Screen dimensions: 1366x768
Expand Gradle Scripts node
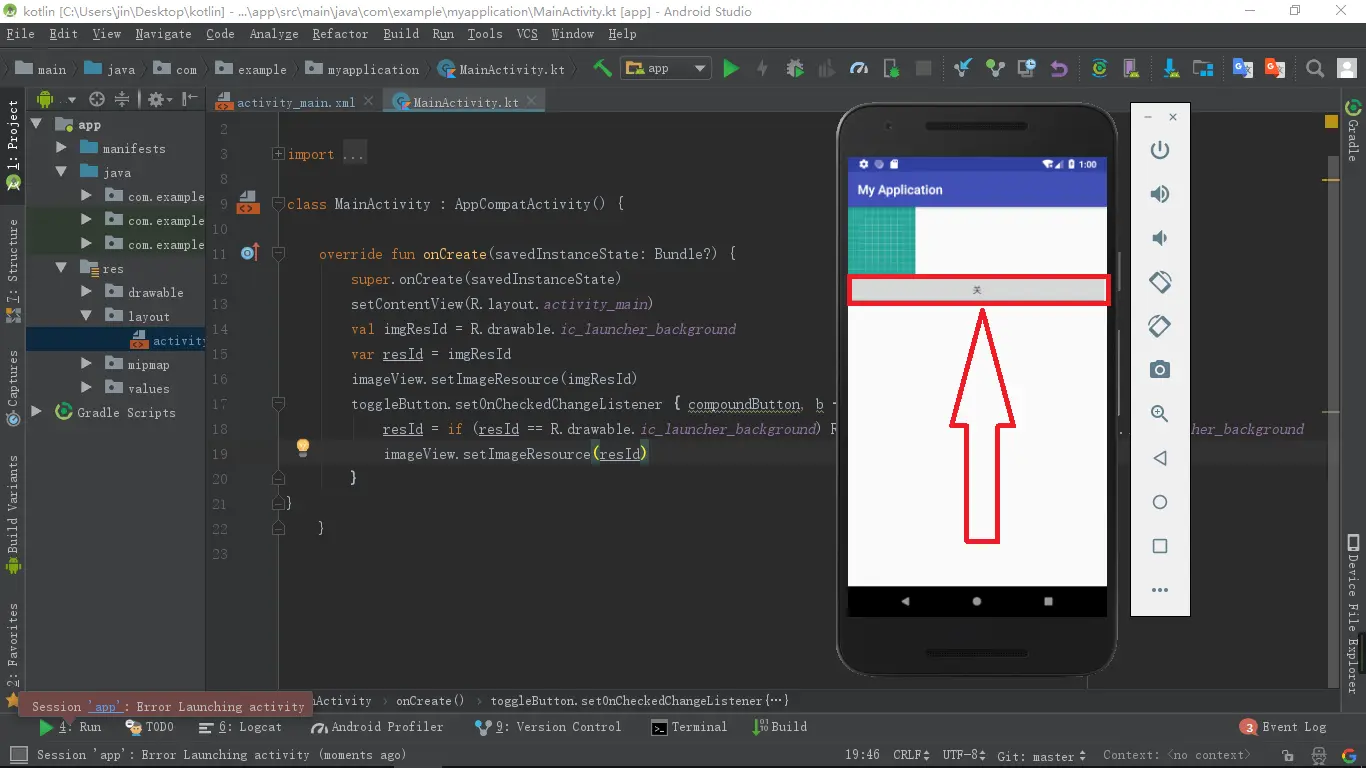37,412
